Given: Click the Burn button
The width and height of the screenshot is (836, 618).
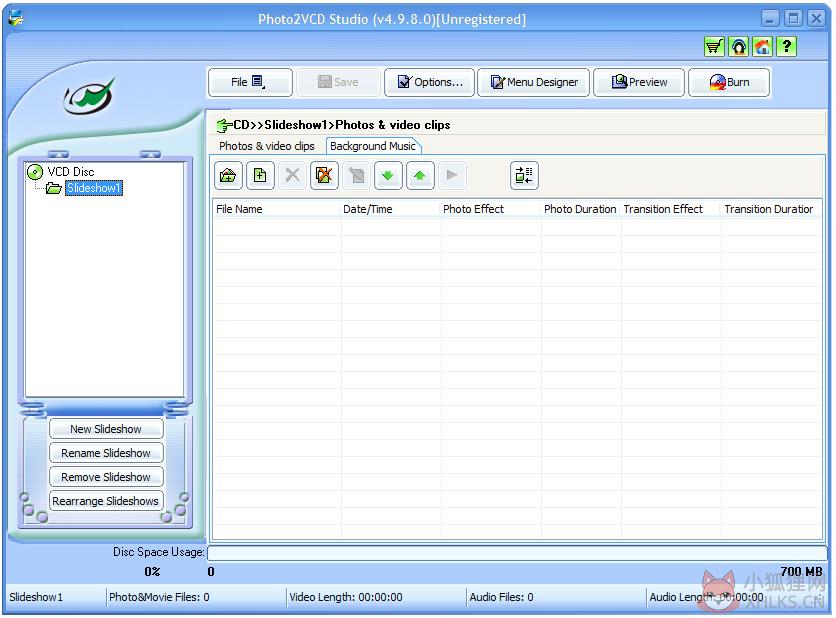Looking at the screenshot, I should [729, 82].
